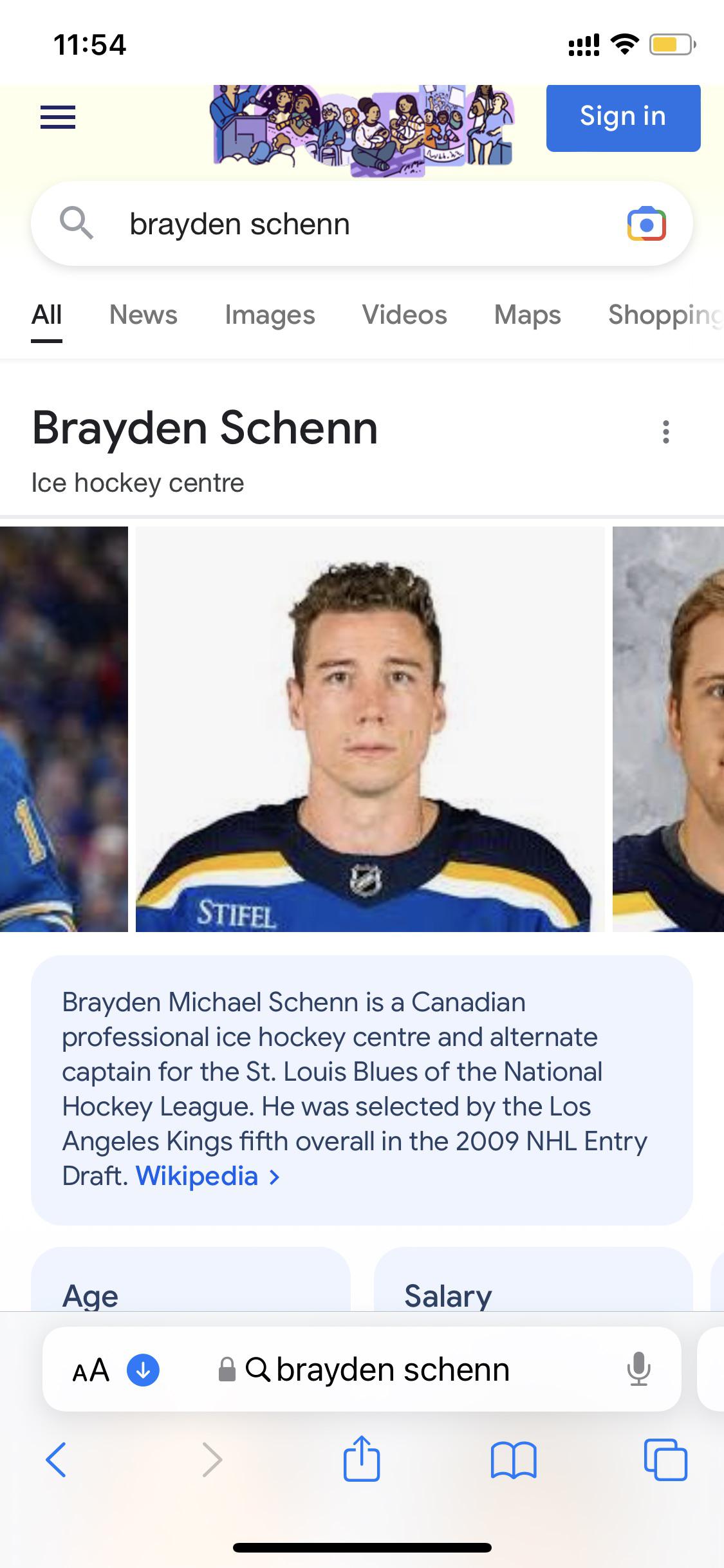
Task: Tap the Safari address bar URL text
Action: [393, 1369]
